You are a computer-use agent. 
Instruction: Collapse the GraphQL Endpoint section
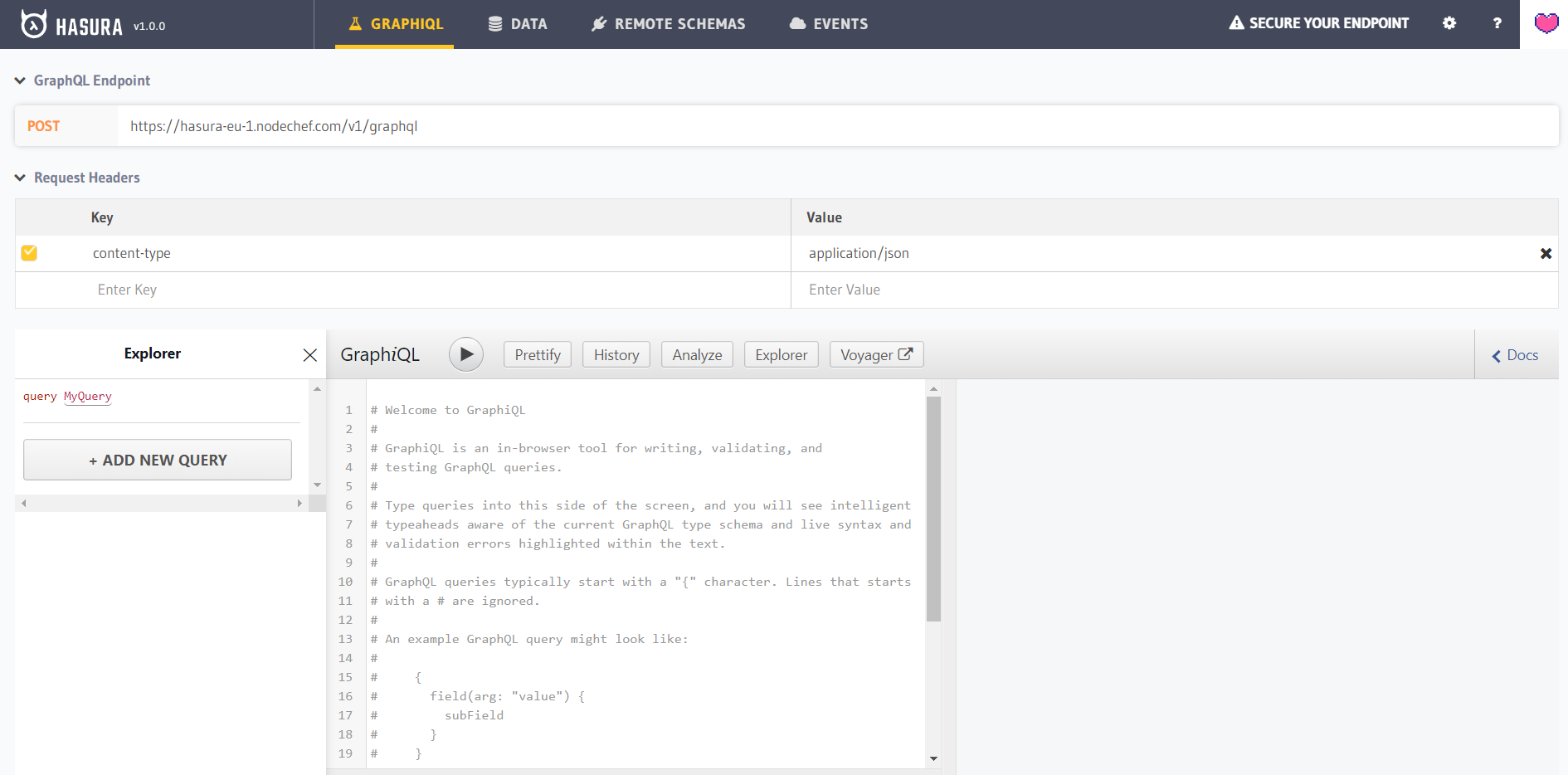pos(83,80)
